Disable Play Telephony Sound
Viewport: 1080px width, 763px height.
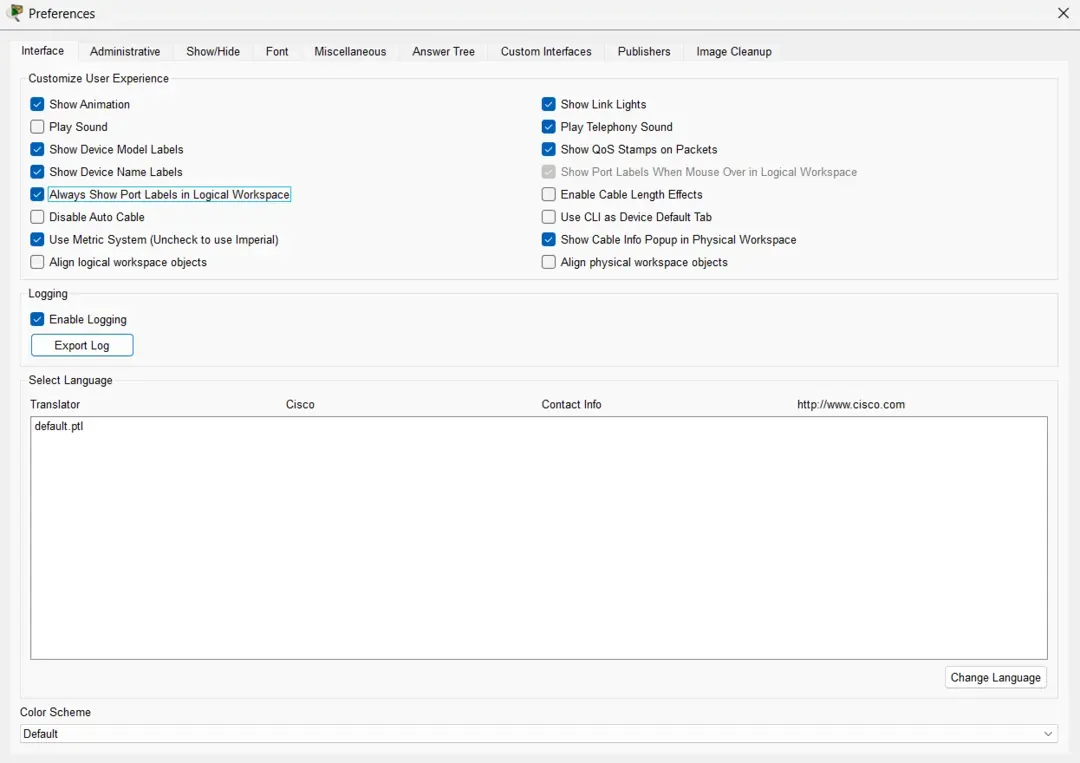pyautogui.click(x=548, y=127)
